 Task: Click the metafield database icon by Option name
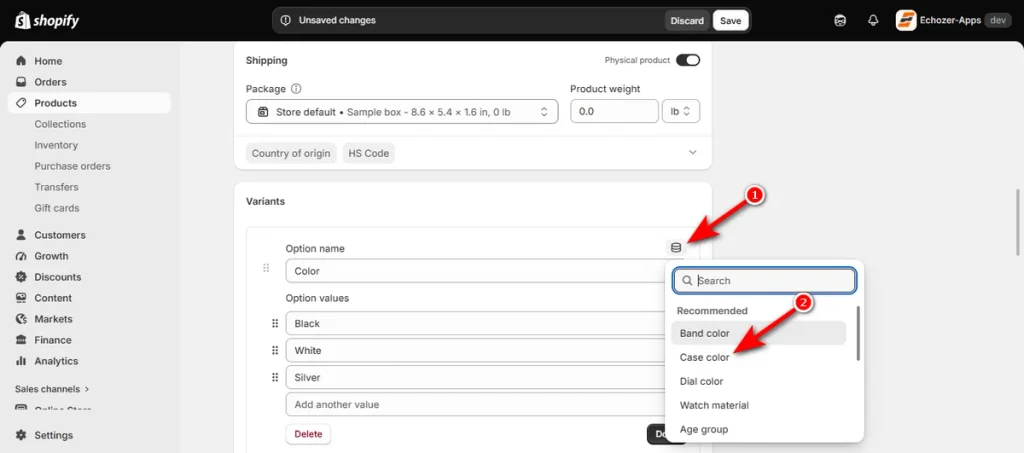coord(676,247)
